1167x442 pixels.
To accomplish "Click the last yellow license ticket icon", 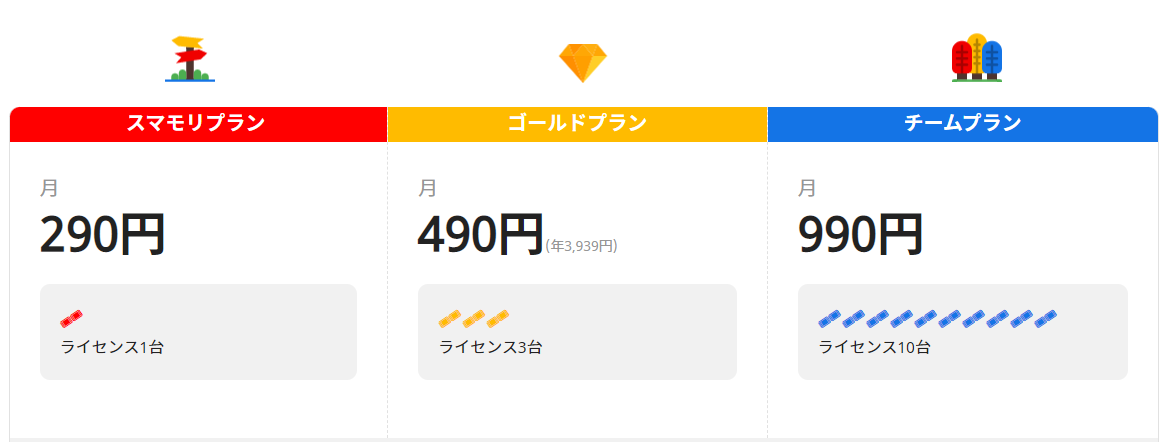I will [x=498, y=319].
